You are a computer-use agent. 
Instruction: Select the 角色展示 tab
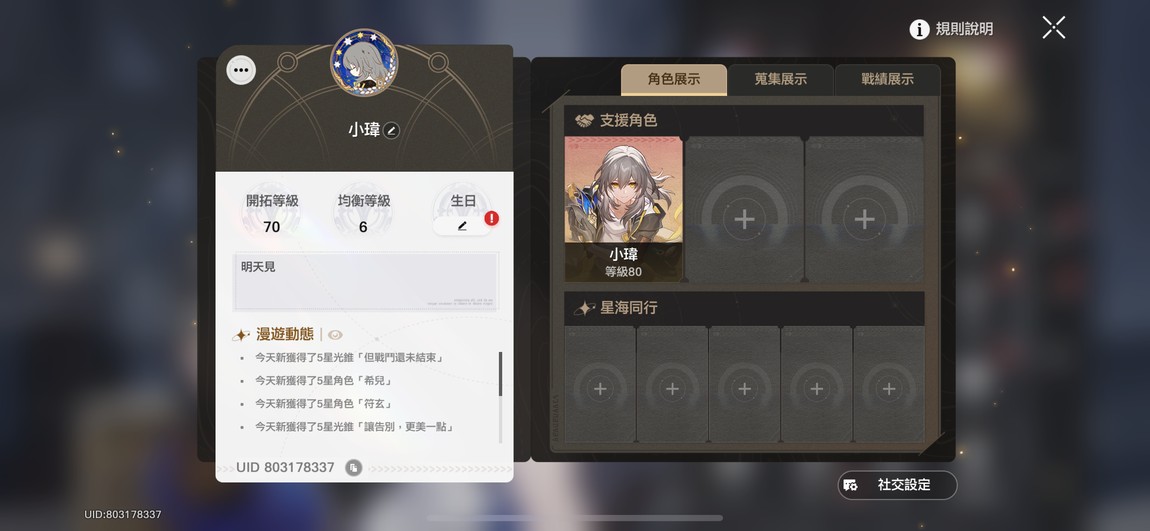pyautogui.click(x=674, y=80)
